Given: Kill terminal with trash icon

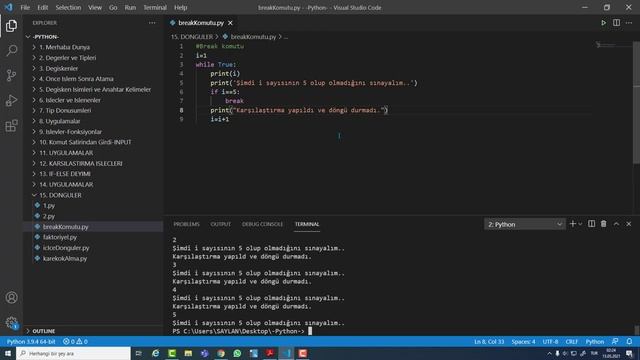Looking at the screenshot, I should click(x=604, y=224).
